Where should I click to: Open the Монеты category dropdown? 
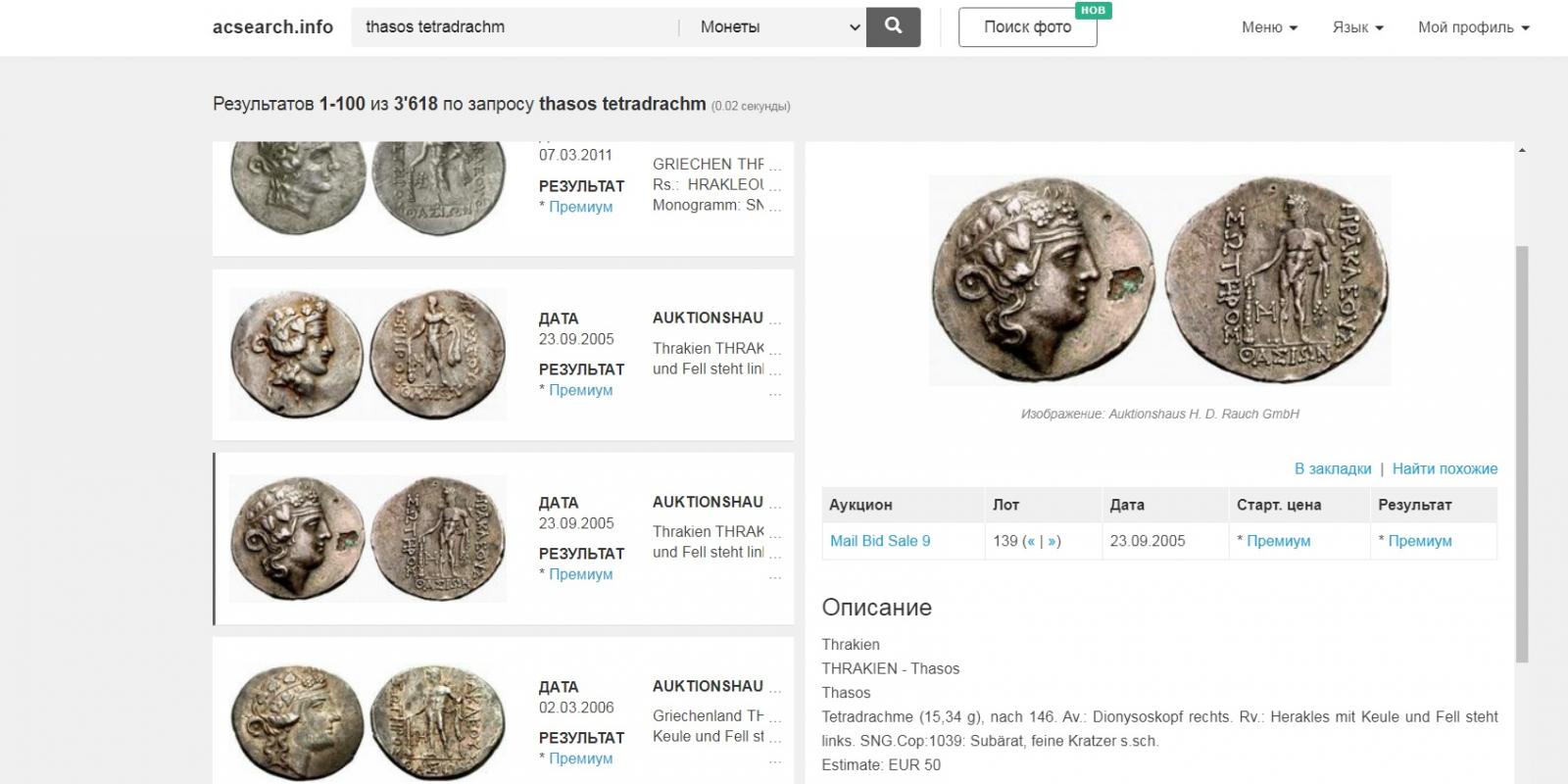tap(773, 26)
